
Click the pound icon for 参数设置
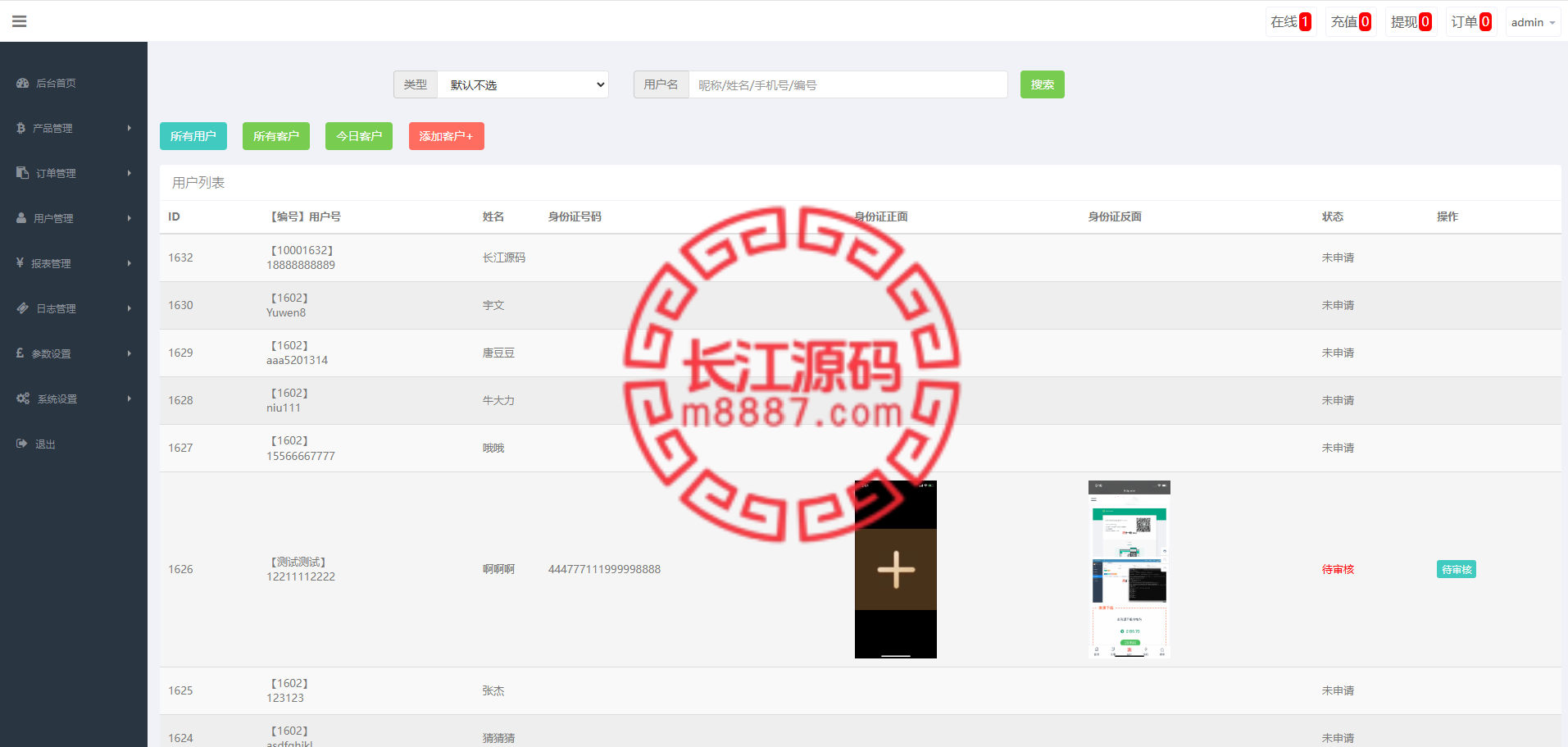(x=20, y=353)
